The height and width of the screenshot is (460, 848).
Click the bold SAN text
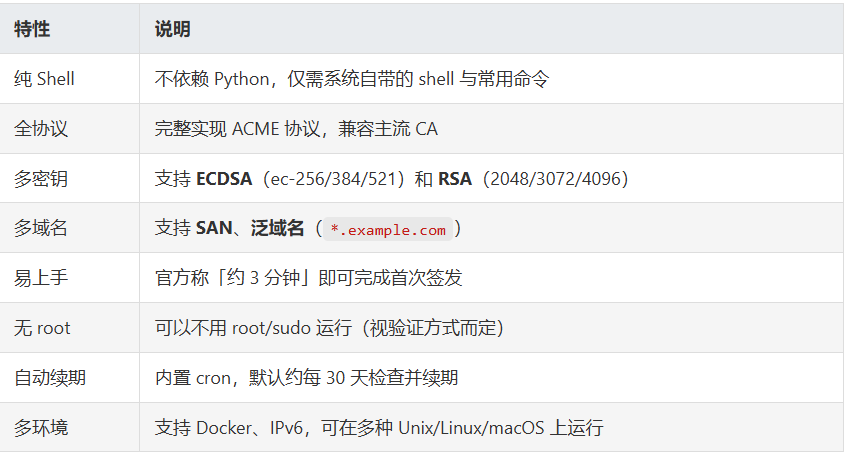click(214, 229)
